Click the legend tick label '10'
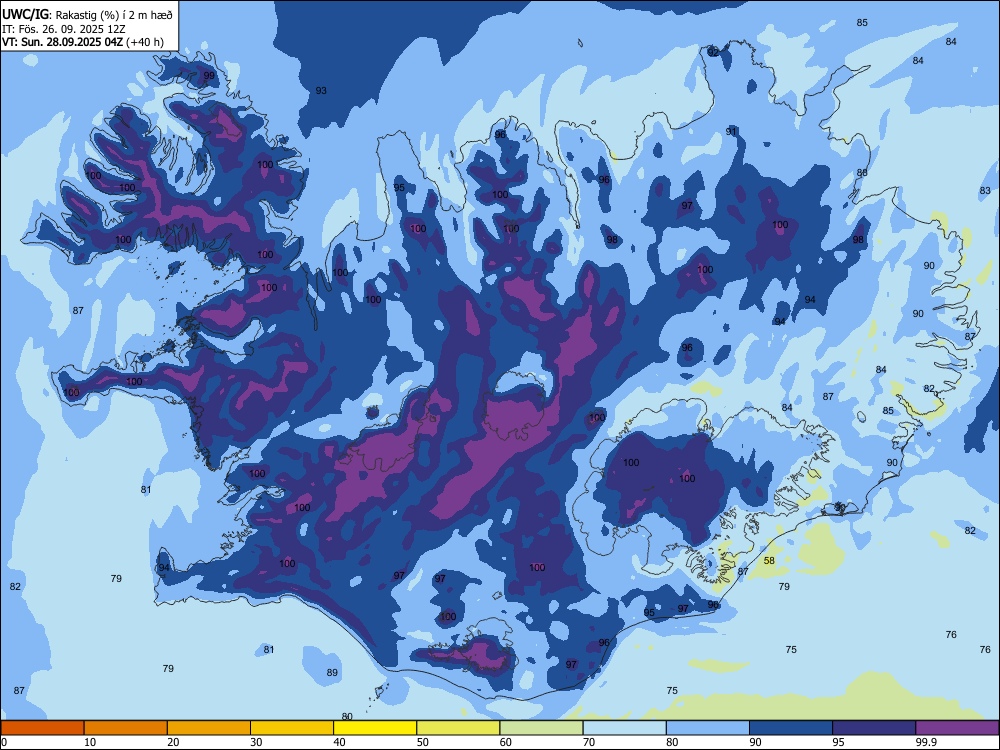1000x750 pixels. [90, 742]
